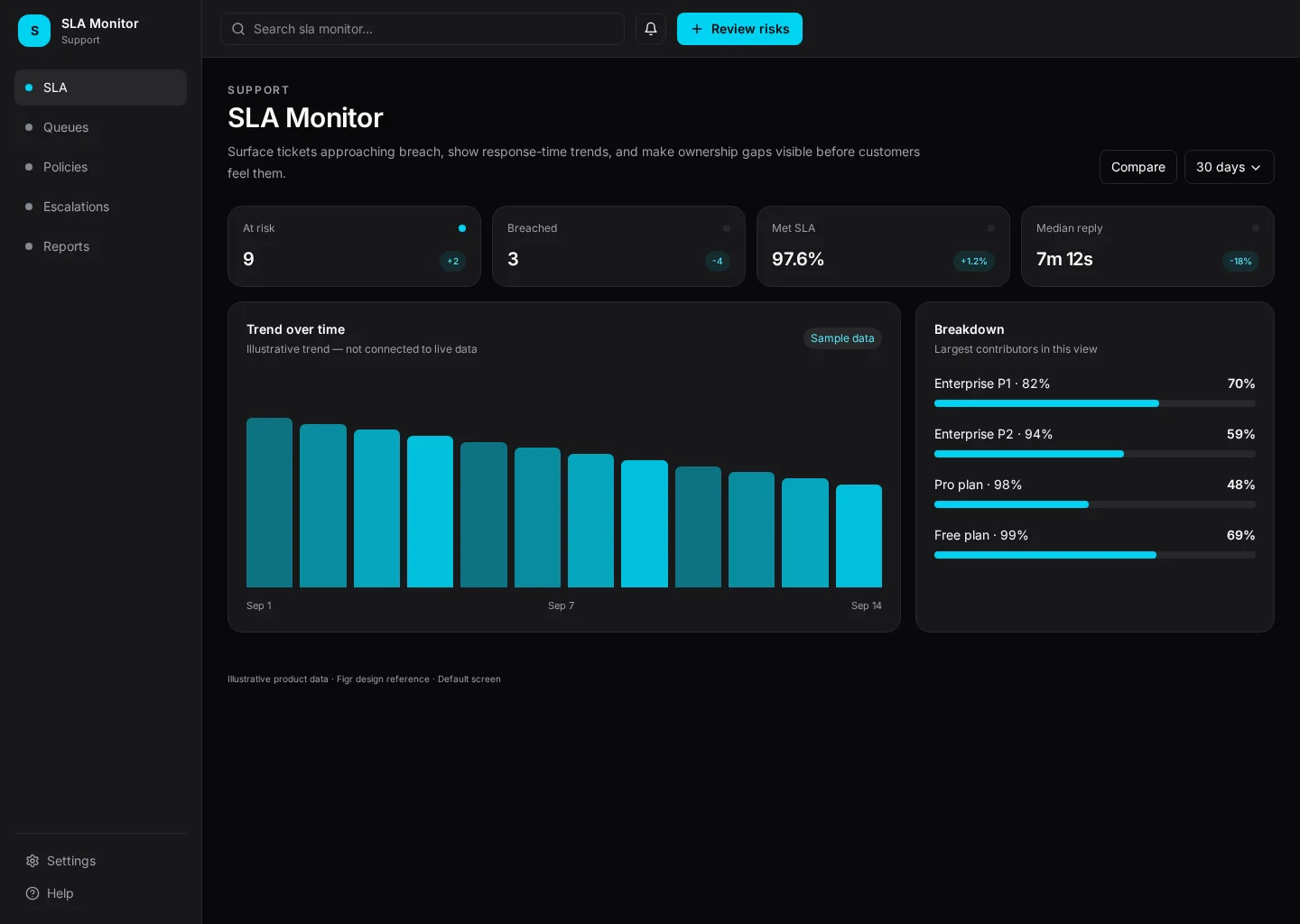Image resolution: width=1300 pixels, height=924 pixels.
Task: Click the Pro plan progress bar
Action: click(x=1094, y=504)
